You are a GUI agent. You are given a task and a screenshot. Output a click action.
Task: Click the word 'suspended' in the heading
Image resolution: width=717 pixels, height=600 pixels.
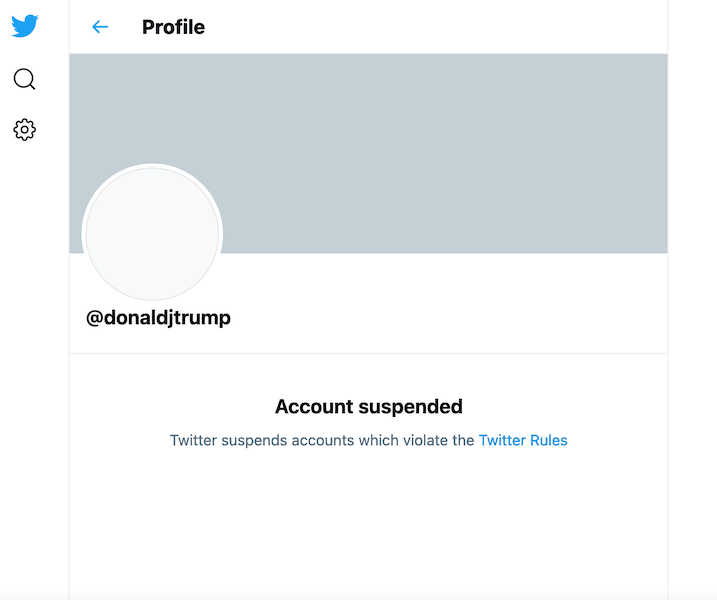[411, 407]
